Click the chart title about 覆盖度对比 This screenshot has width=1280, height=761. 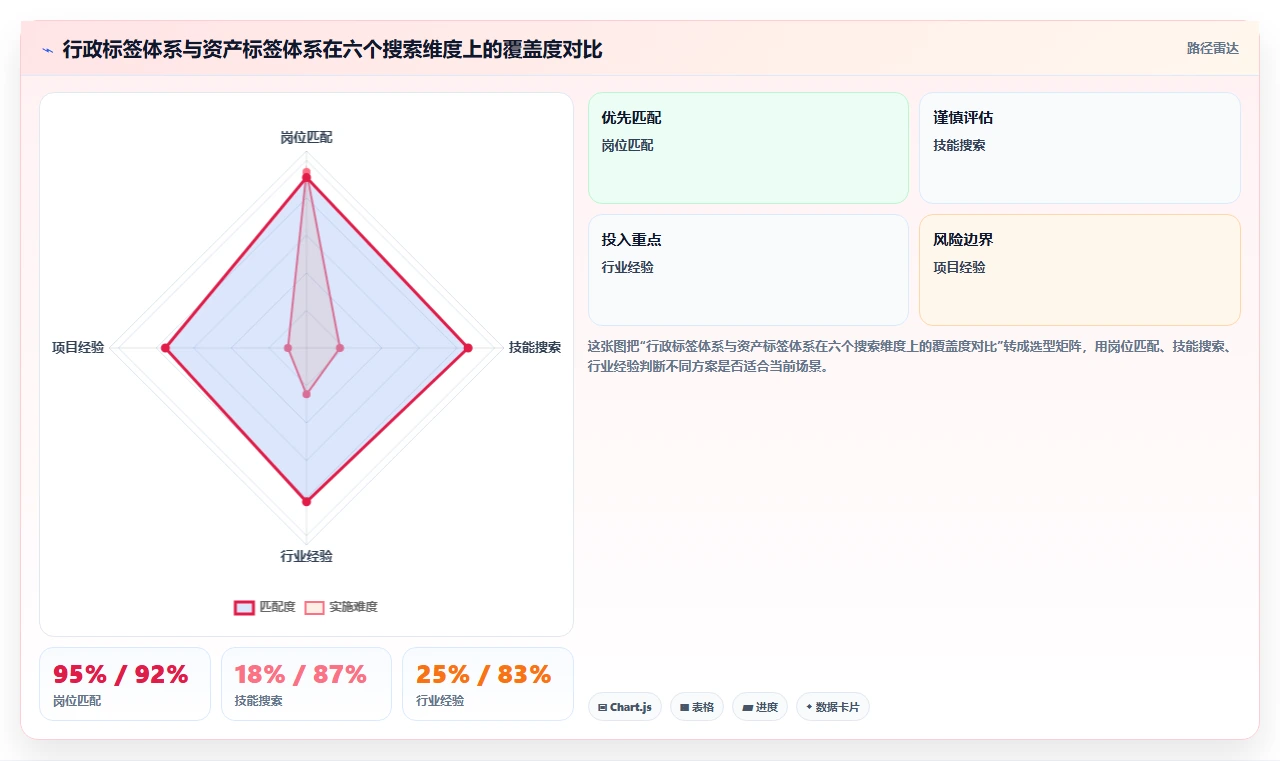pos(333,50)
